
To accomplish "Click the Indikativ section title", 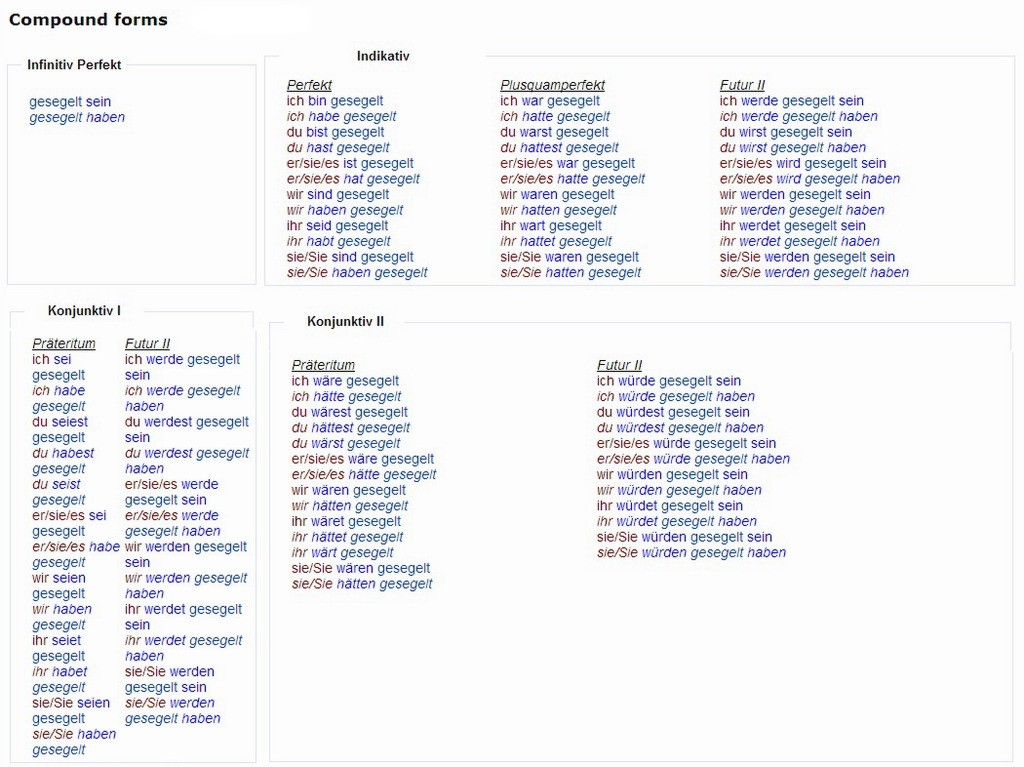I will click(x=383, y=56).
